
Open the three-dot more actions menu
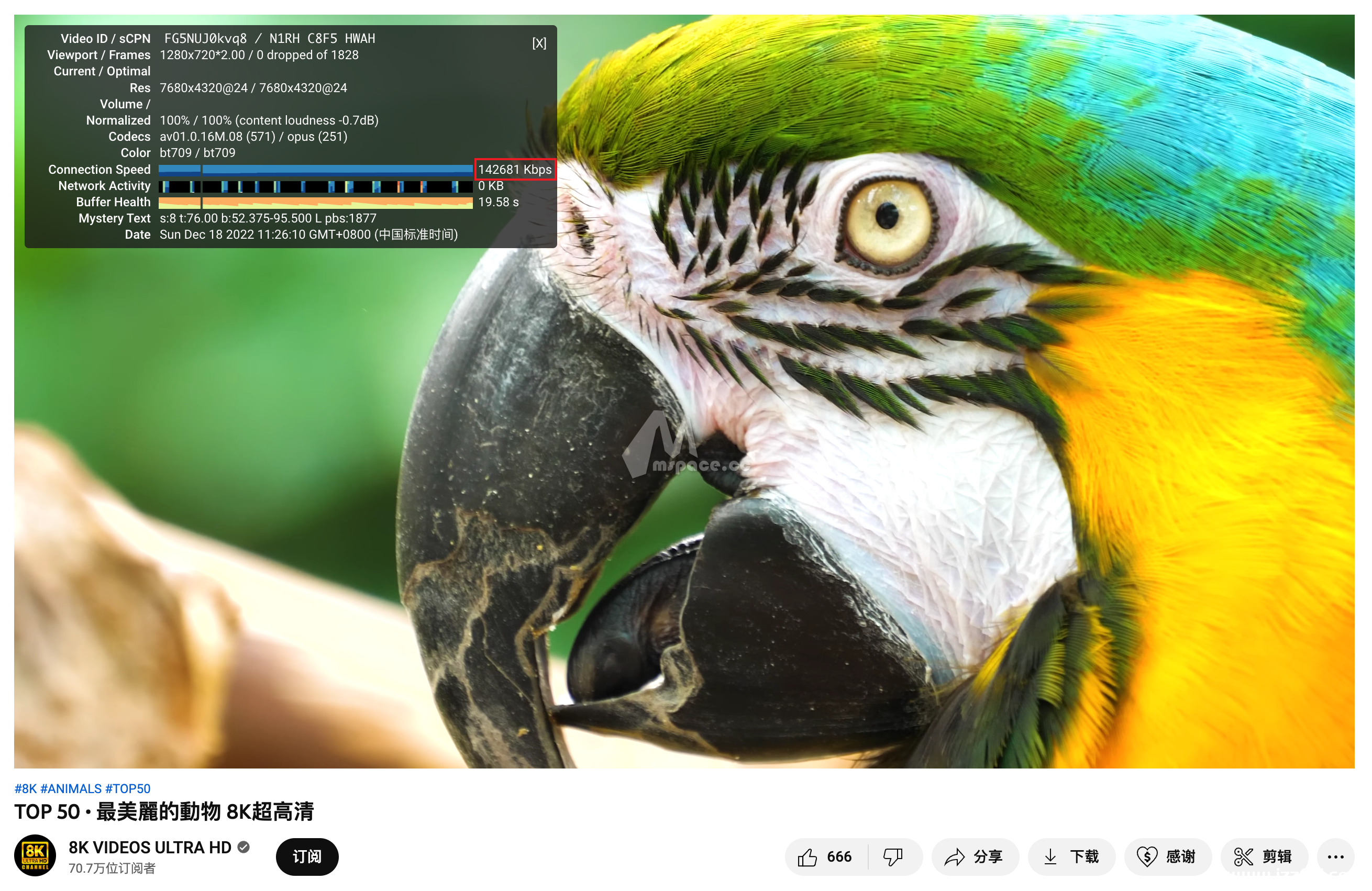[x=1336, y=857]
